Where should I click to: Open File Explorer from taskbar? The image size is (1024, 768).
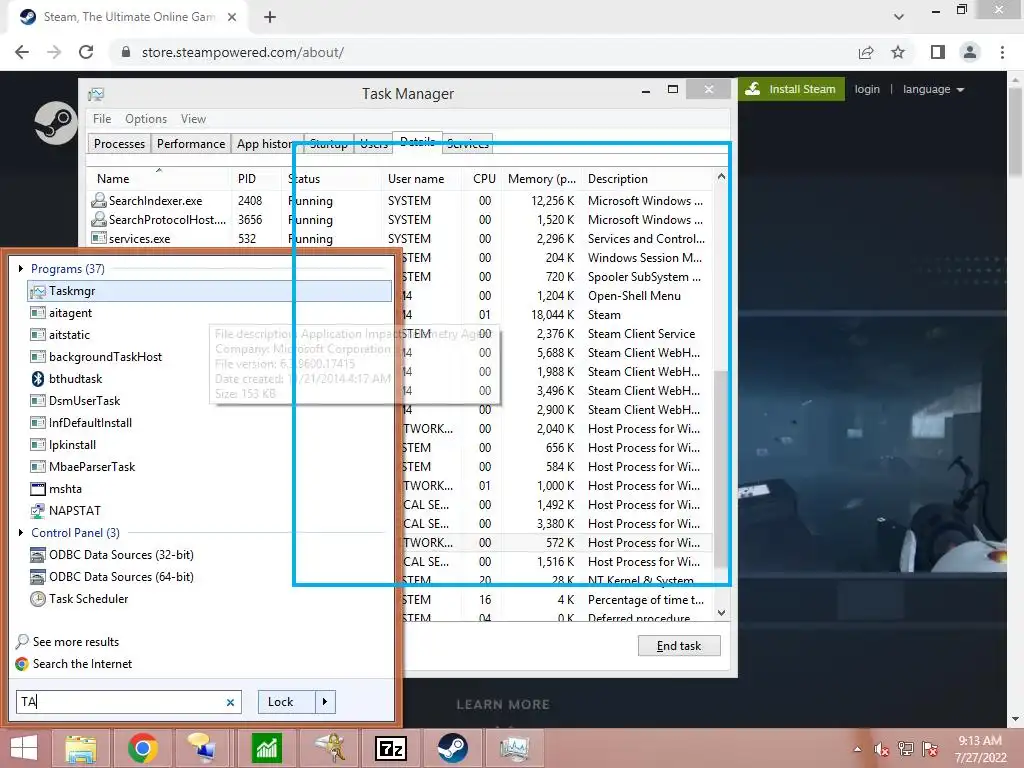click(81, 748)
